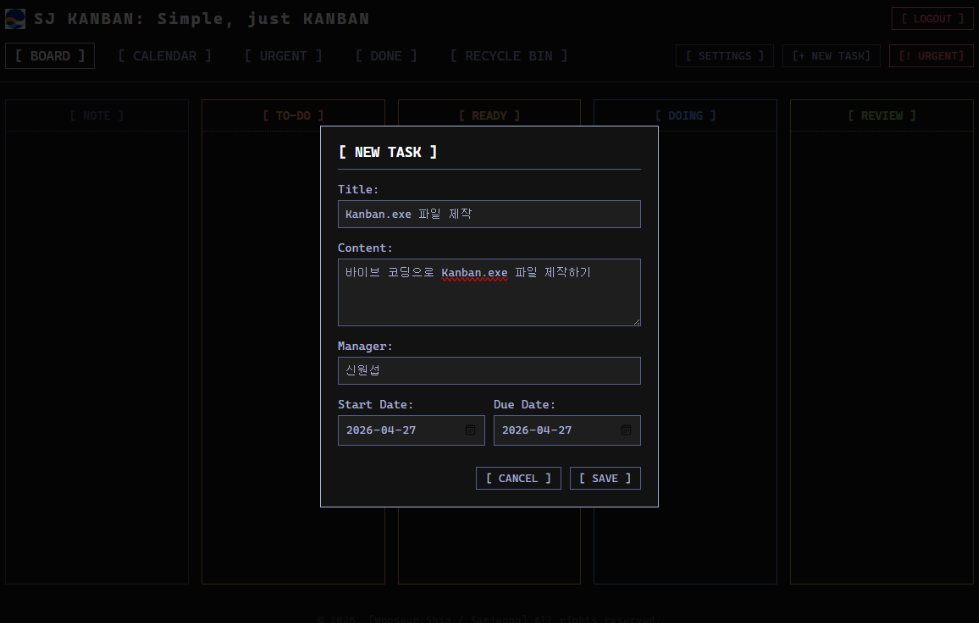Select the Manager input field
The image size is (979, 623).
[489, 371]
